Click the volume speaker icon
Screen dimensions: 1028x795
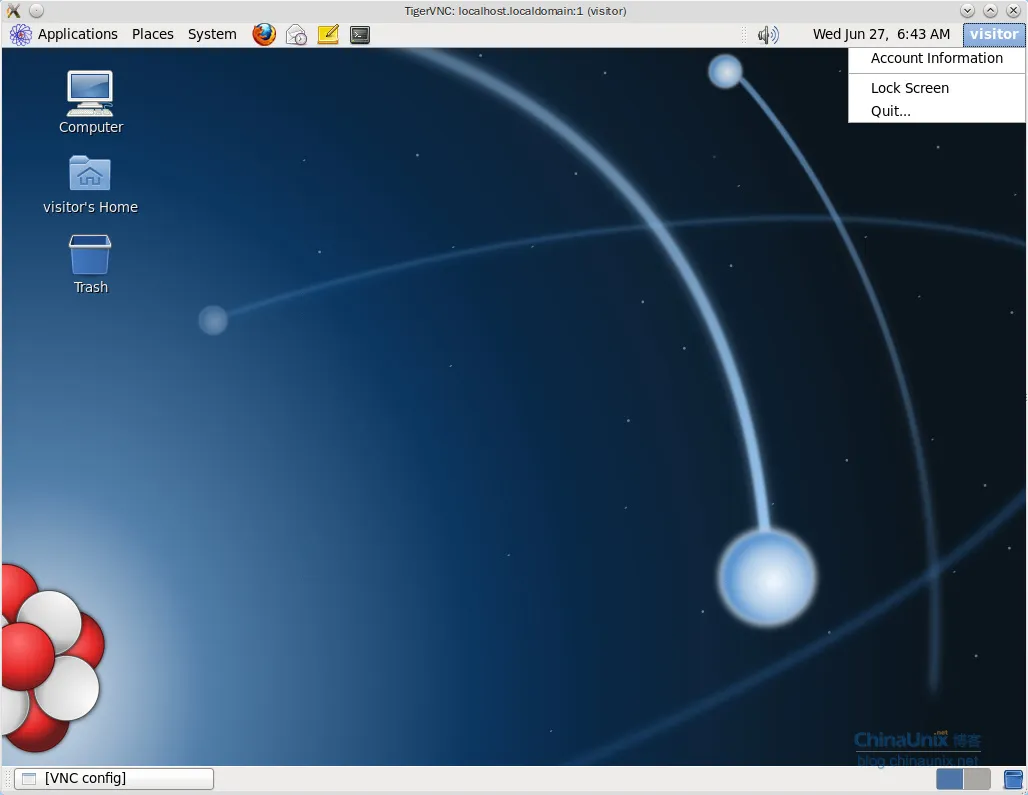point(767,35)
